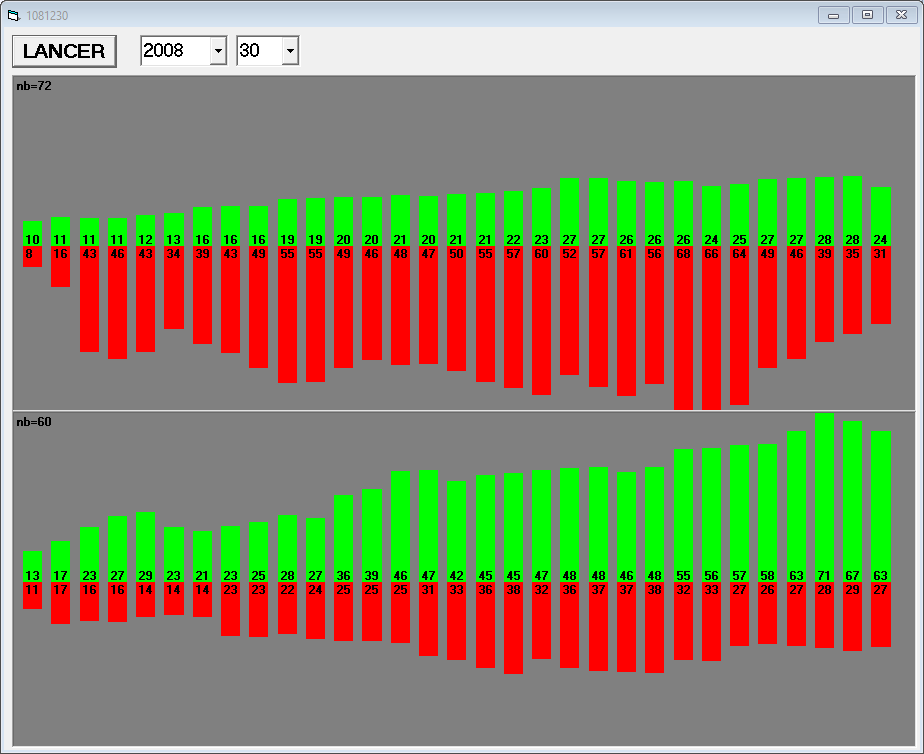The width and height of the screenshot is (924, 754).
Task: Click red value 60 on upper chart bar
Action: (541, 254)
